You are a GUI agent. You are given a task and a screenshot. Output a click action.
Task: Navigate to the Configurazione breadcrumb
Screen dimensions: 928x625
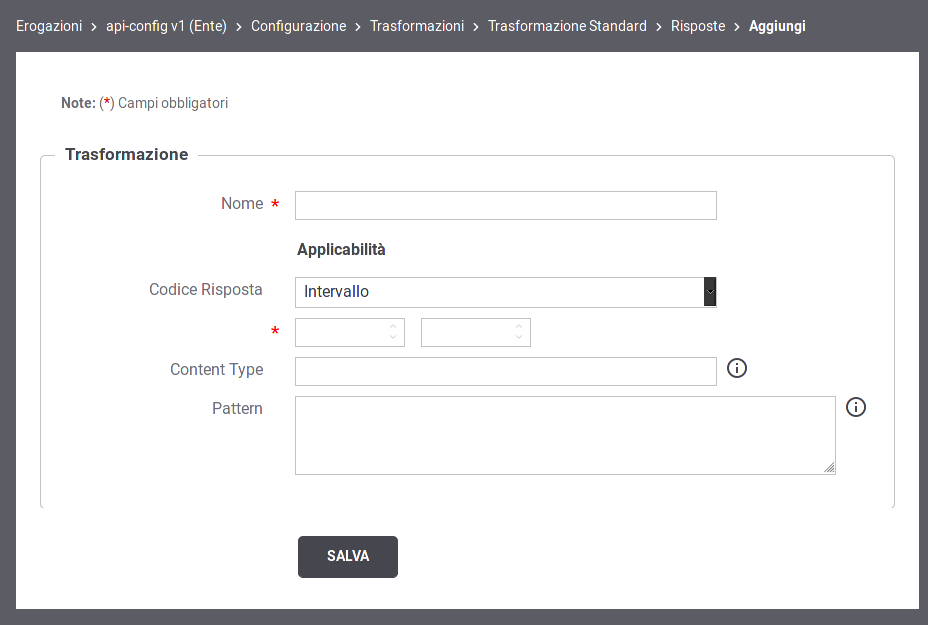[x=298, y=26]
